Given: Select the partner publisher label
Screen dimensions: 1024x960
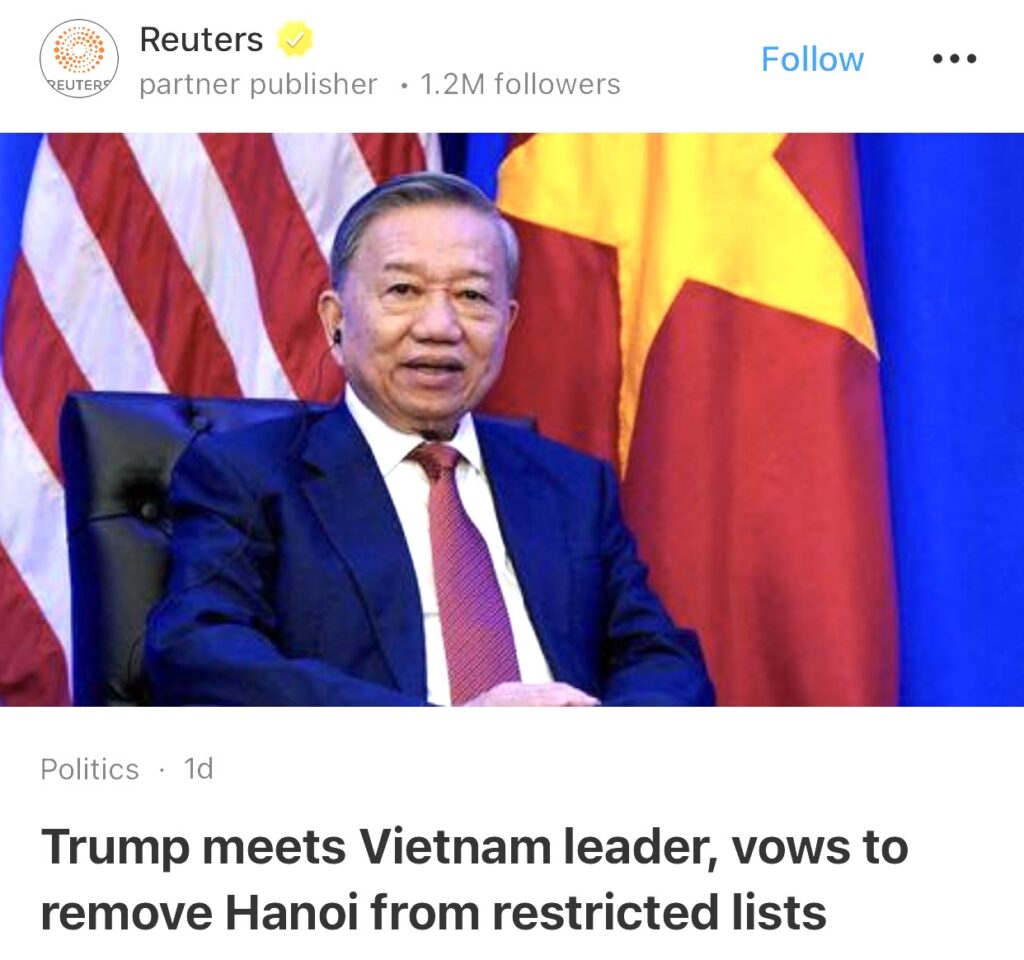Looking at the screenshot, I should tap(259, 84).
